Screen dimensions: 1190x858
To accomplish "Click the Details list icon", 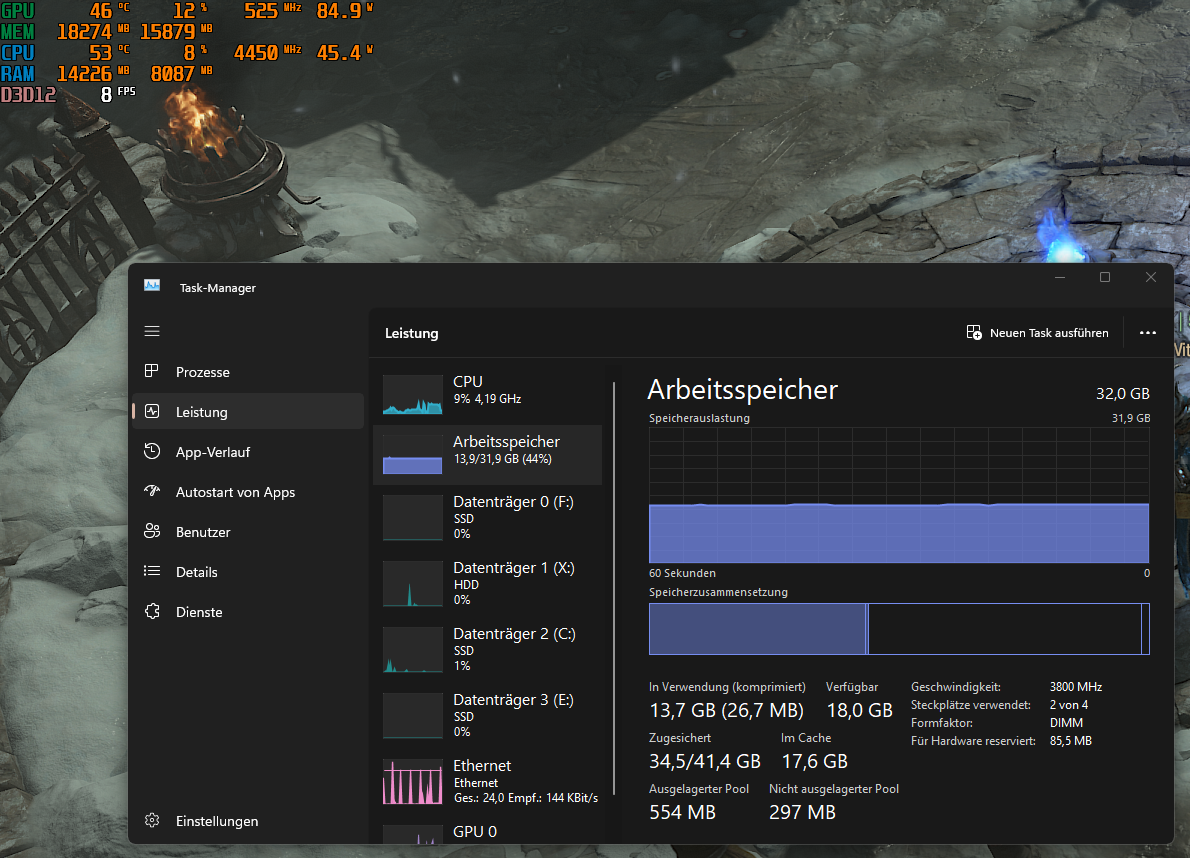I will click(x=152, y=570).
